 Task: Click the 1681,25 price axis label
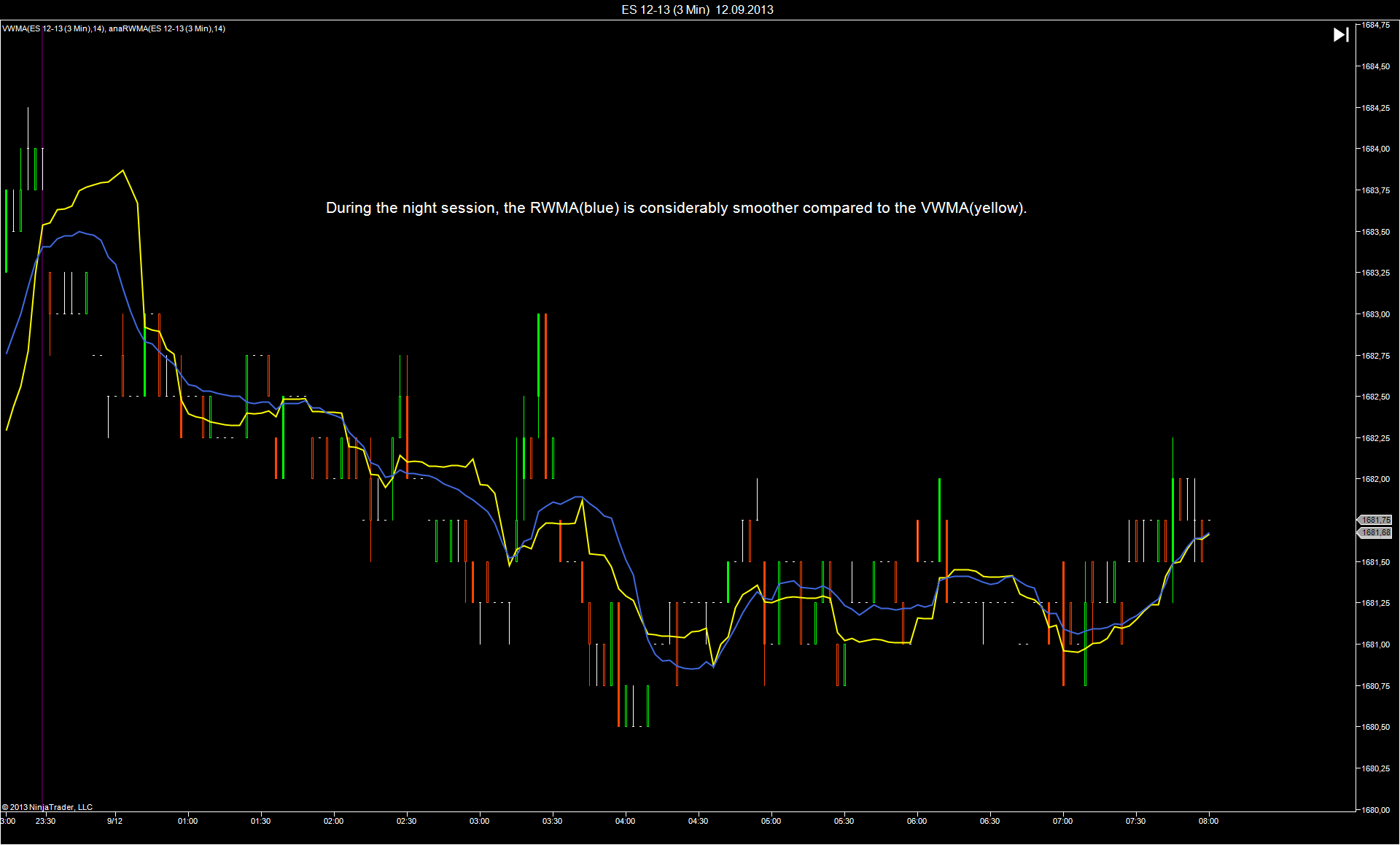coord(1376,603)
